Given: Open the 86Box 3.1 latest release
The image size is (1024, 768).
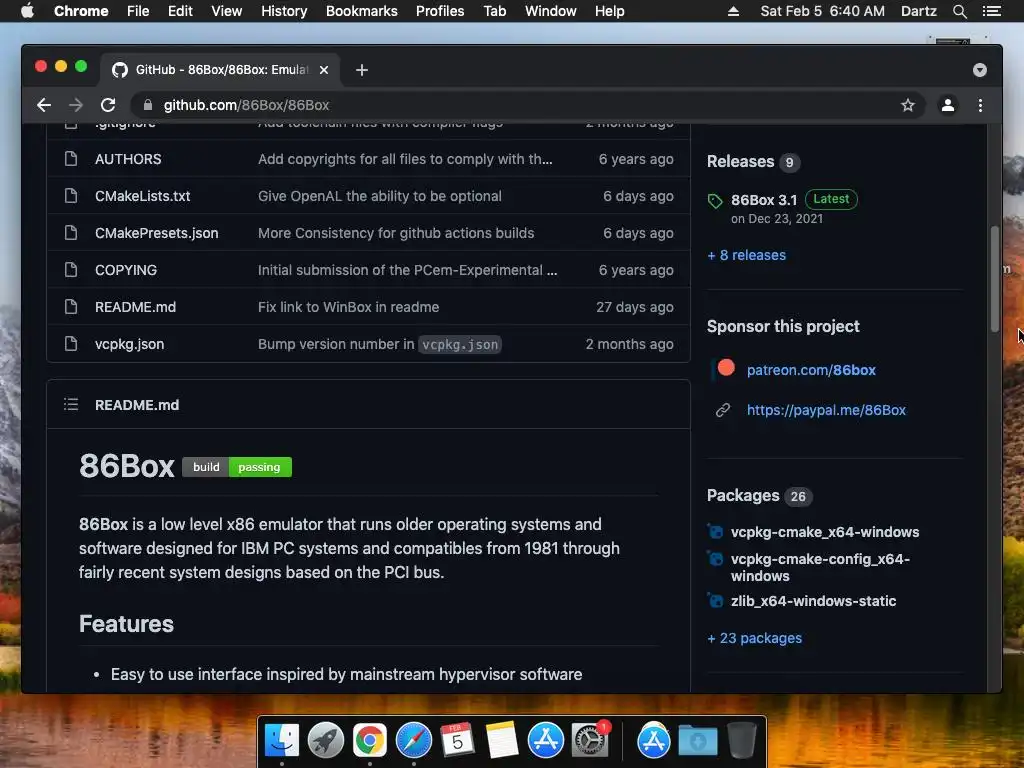Looking at the screenshot, I should click(764, 200).
